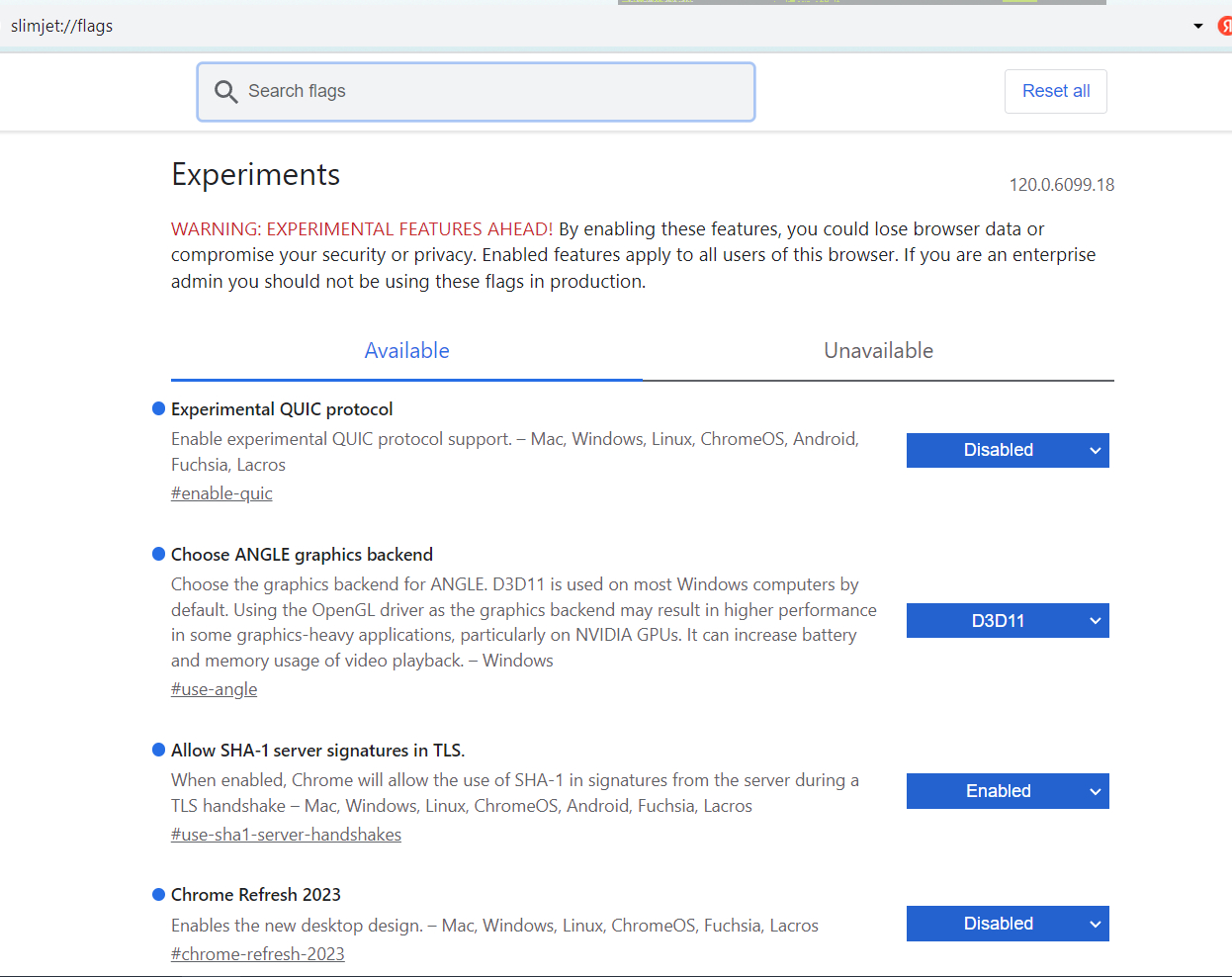This screenshot has height=977, width=1232.
Task: Click the #use-sha1-server-handshakes link
Action: coord(286,835)
